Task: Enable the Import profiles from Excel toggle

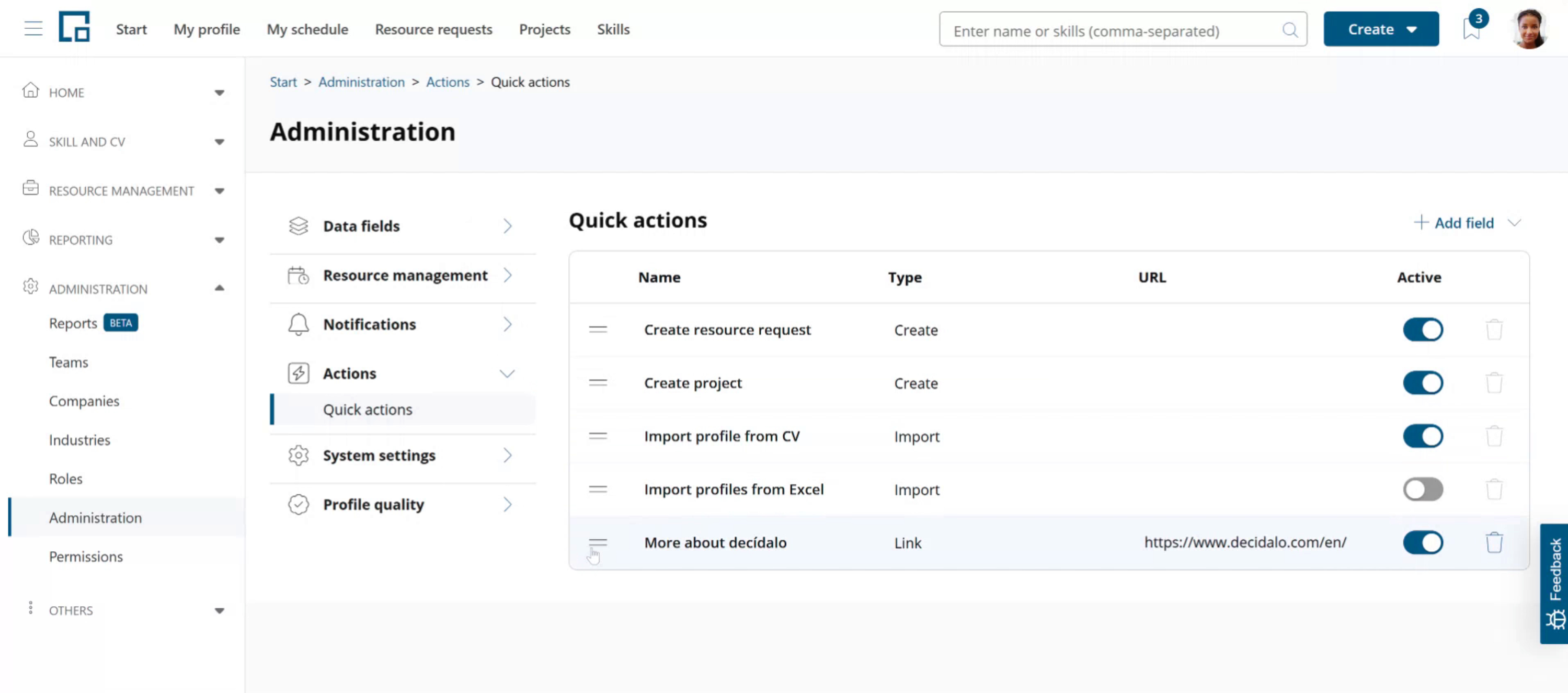Action: (x=1423, y=489)
